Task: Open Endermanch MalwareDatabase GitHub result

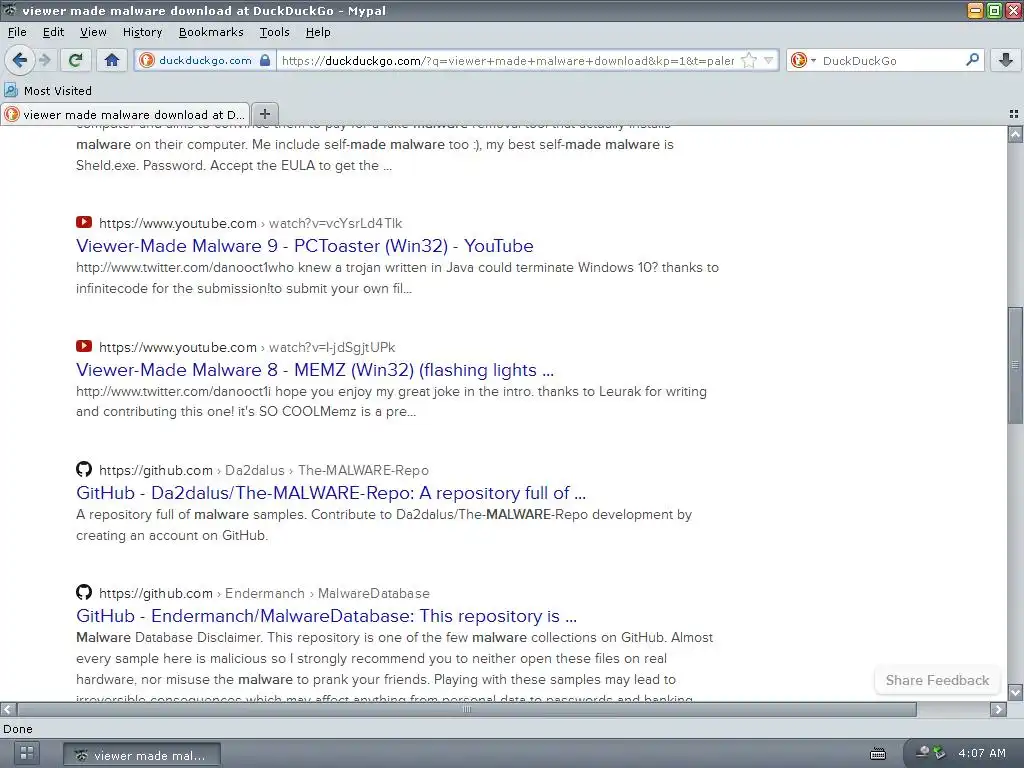Action: point(327,616)
